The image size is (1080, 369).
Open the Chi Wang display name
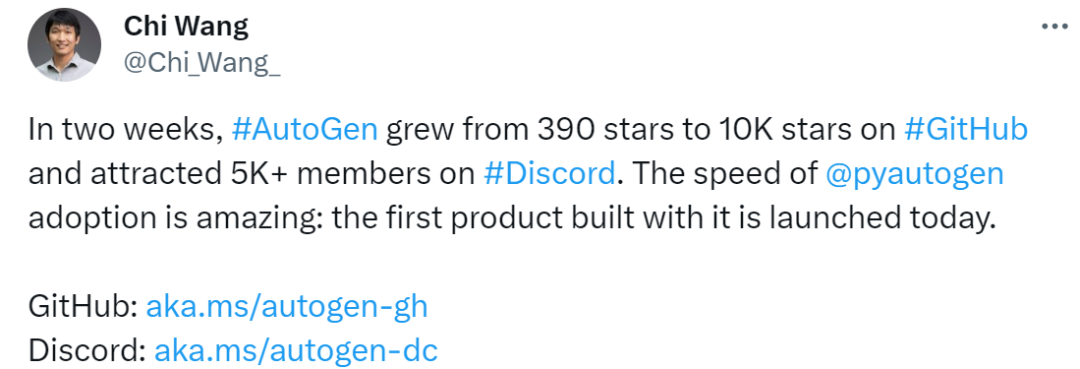(186, 28)
